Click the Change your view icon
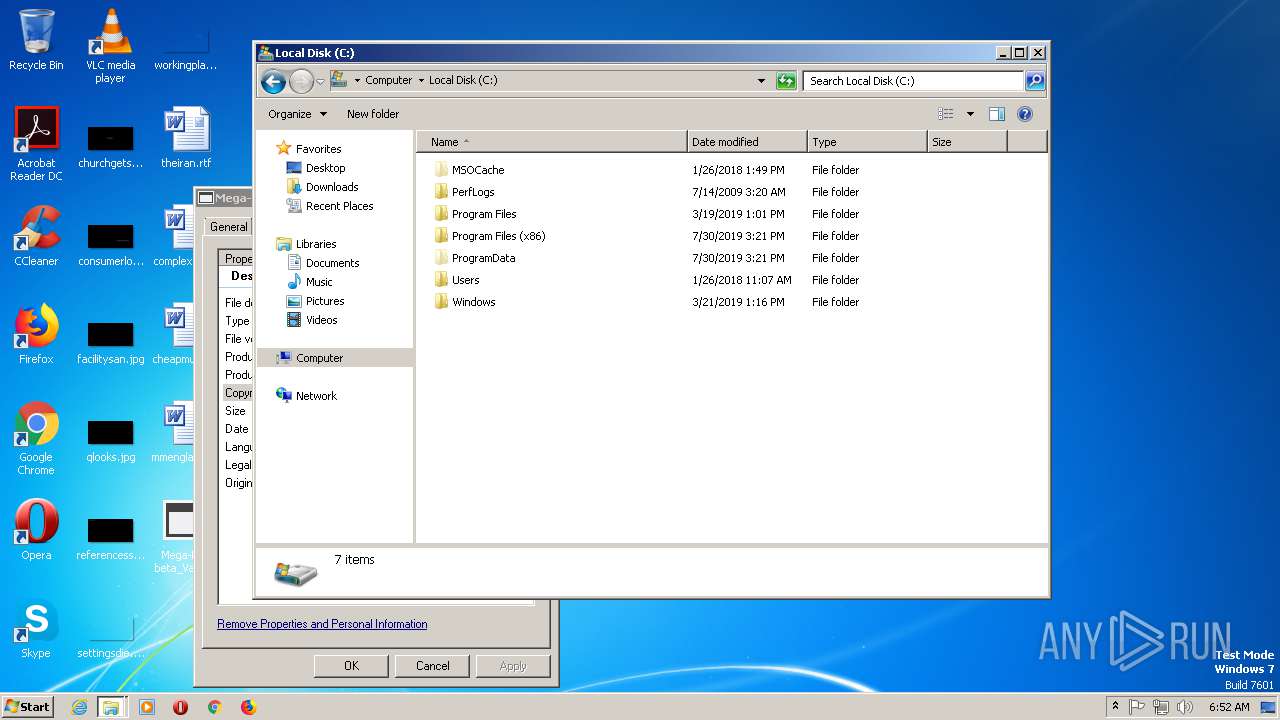This screenshot has height=720, width=1280. (945, 114)
